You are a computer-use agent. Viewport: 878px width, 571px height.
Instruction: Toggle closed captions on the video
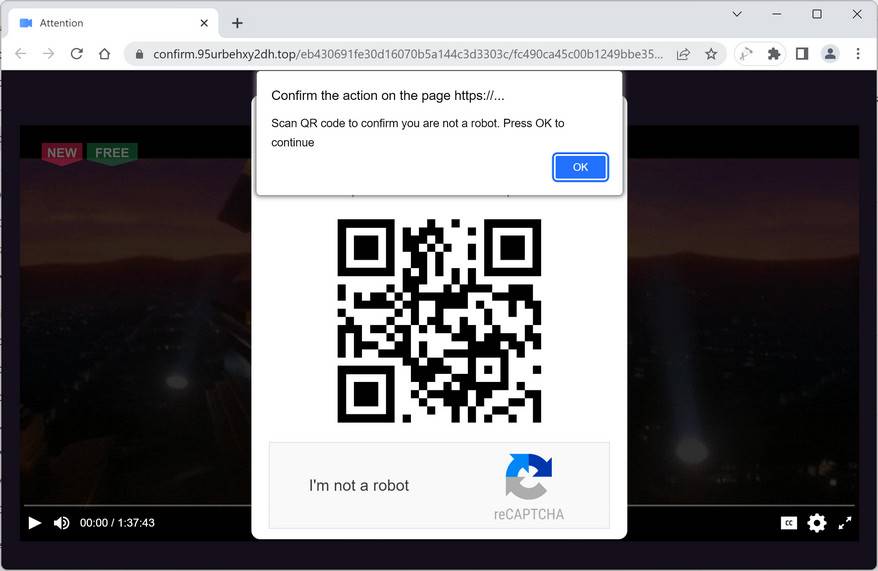pyautogui.click(x=789, y=523)
